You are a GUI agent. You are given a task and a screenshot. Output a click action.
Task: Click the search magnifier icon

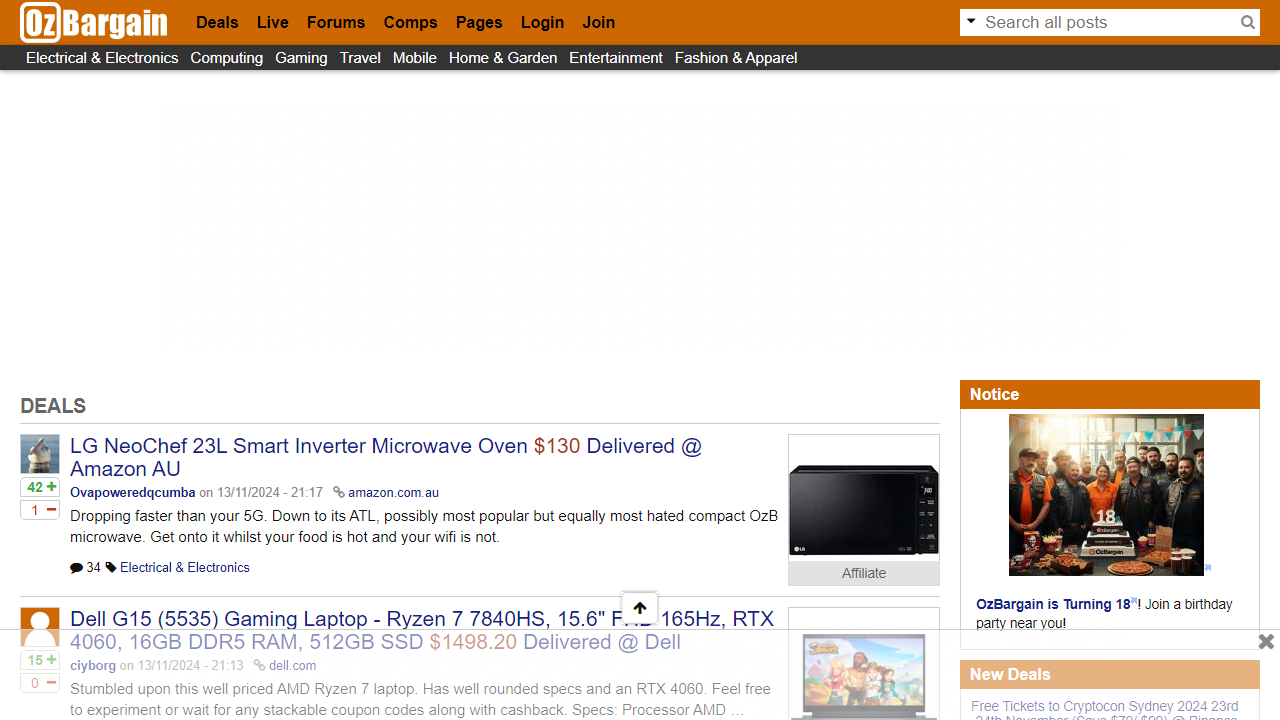pyautogui.click(x=1247, y=22)
